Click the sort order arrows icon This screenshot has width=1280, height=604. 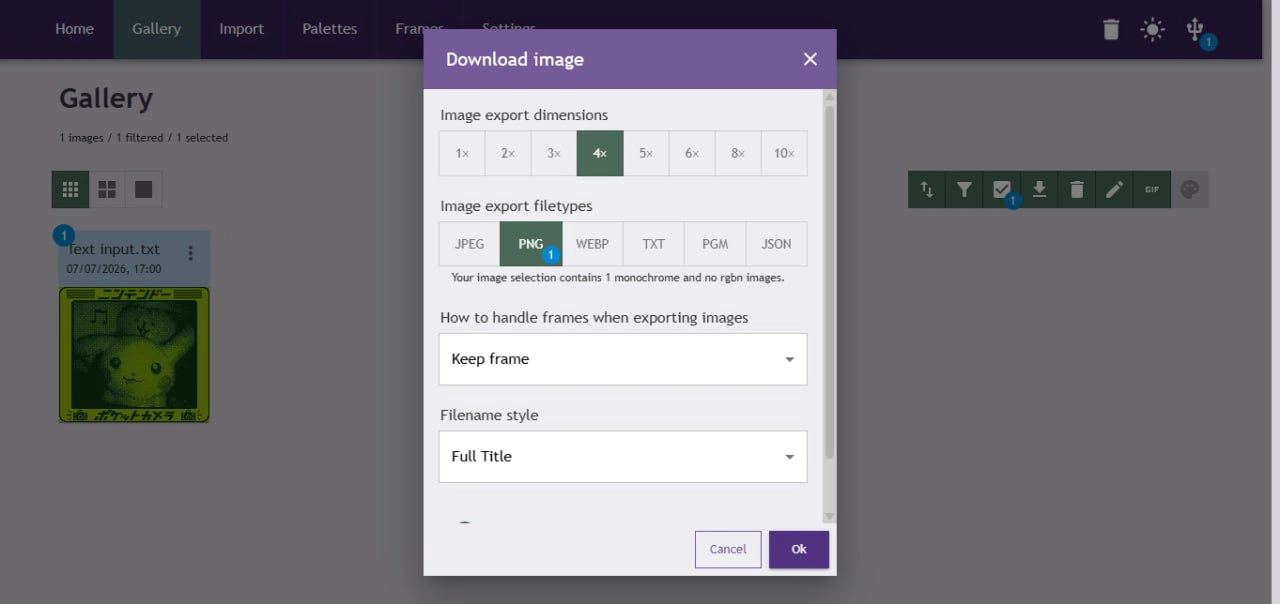pyautogui.click(x=927, y=189)
